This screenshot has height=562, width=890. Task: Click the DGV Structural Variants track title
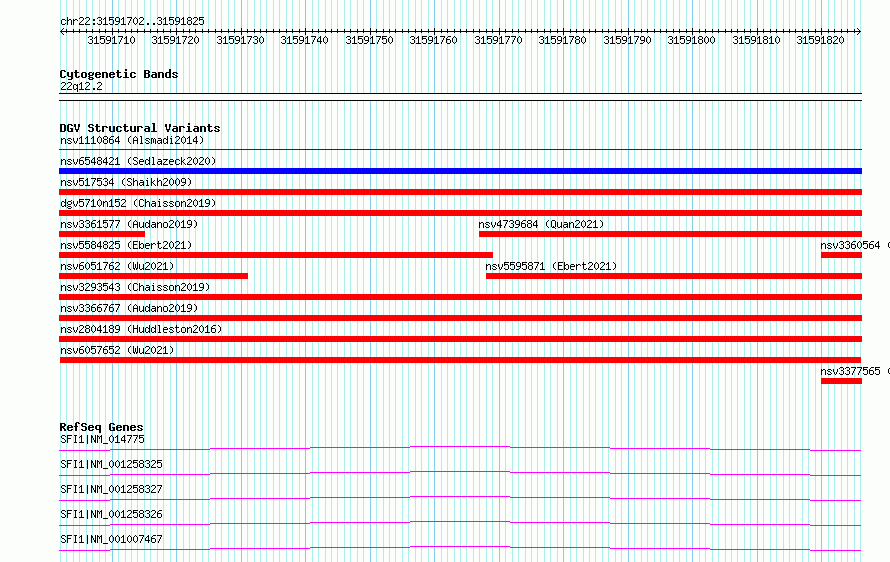tap(140, 128)
